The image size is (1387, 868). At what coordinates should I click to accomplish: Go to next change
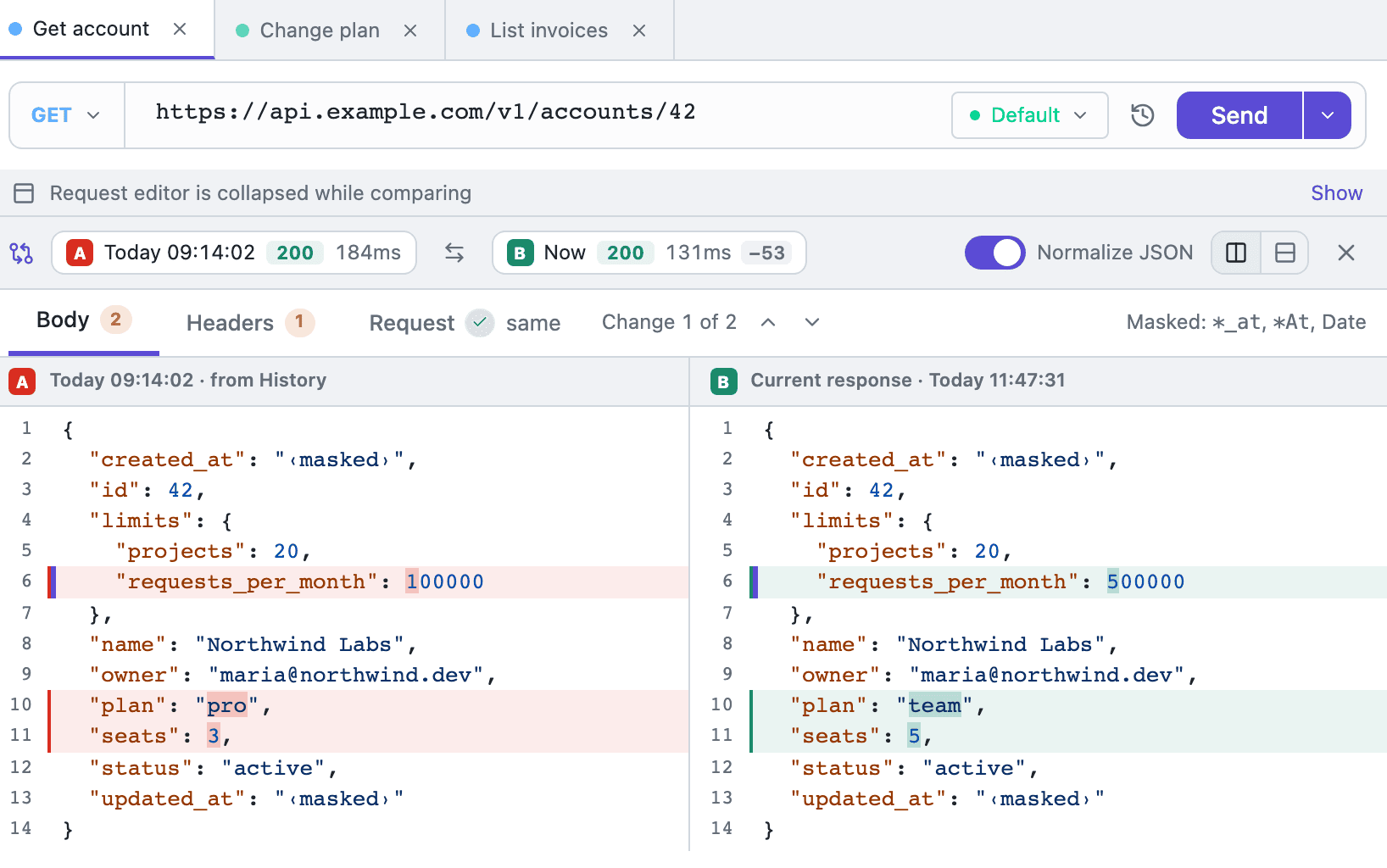(x=812, y=322)
